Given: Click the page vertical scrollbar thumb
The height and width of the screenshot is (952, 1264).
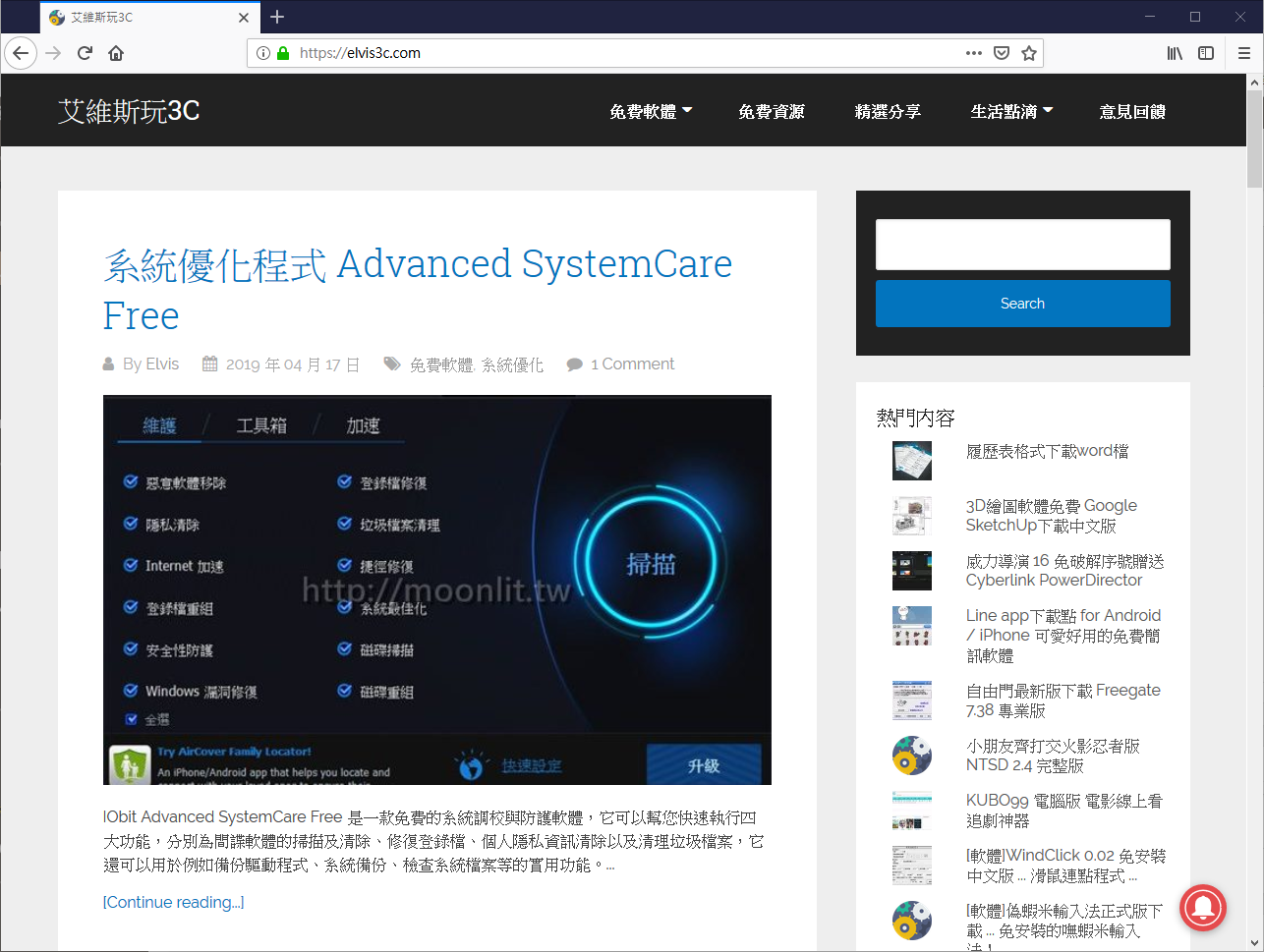Looking at the screenshot, I should [x=1254, y=139].
